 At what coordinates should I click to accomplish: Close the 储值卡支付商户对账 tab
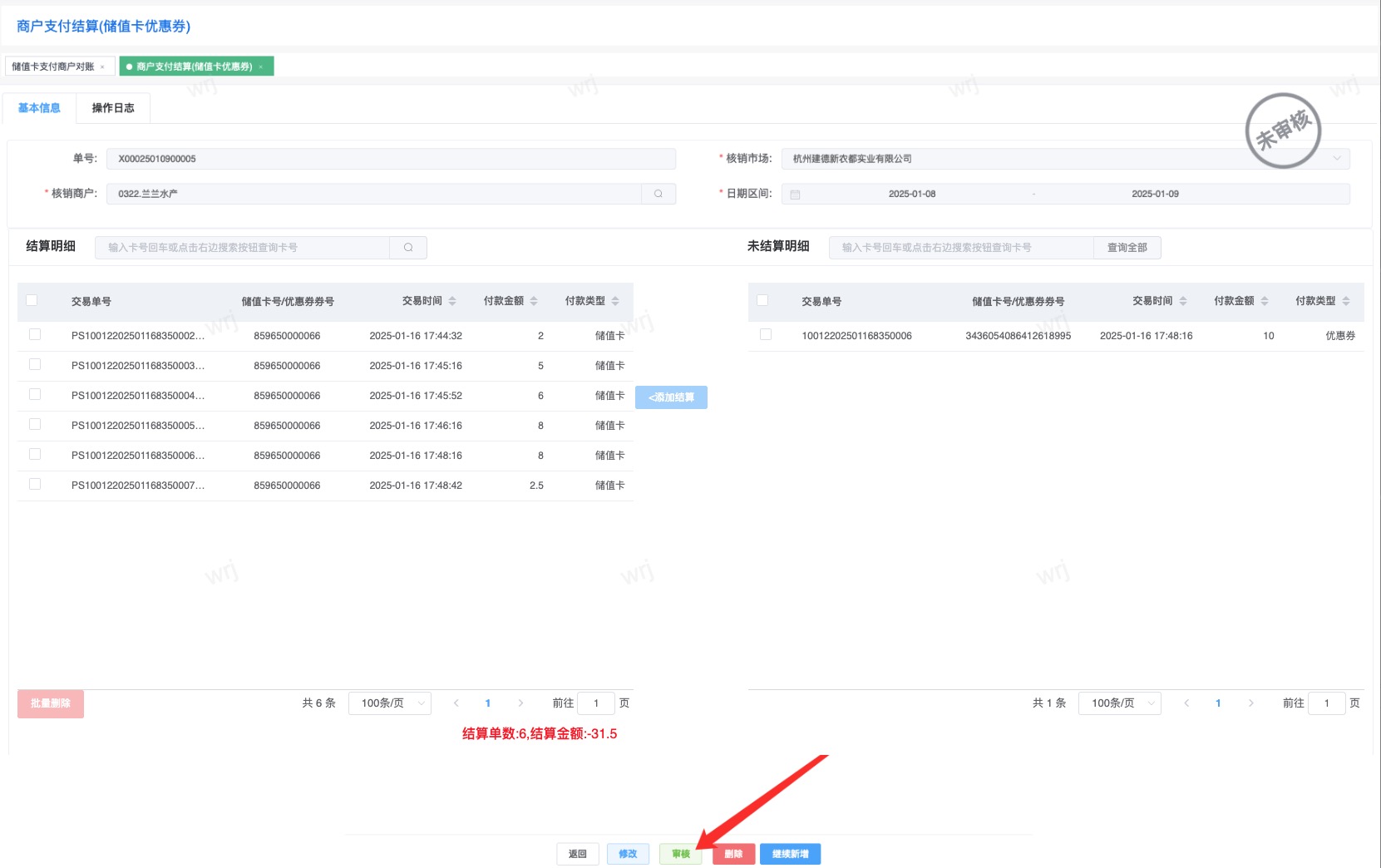pos(102,67)
